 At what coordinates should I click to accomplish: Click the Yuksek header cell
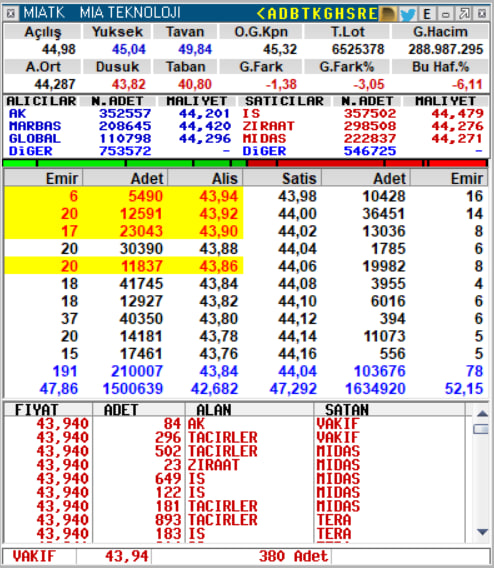[x=117, y=32]
